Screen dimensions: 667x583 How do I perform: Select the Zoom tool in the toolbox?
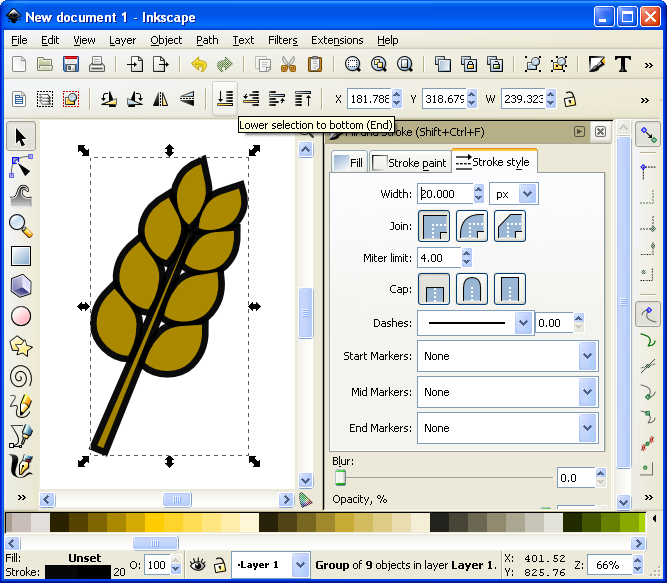click(x=20, y=225)
